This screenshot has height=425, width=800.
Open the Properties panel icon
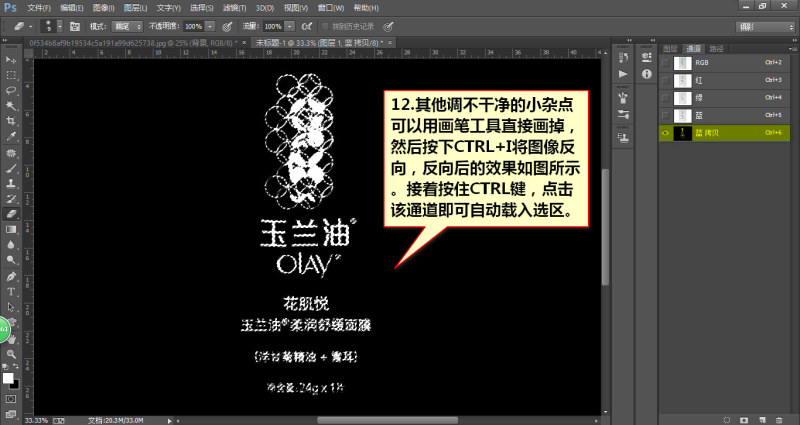[x=646, y=57]
